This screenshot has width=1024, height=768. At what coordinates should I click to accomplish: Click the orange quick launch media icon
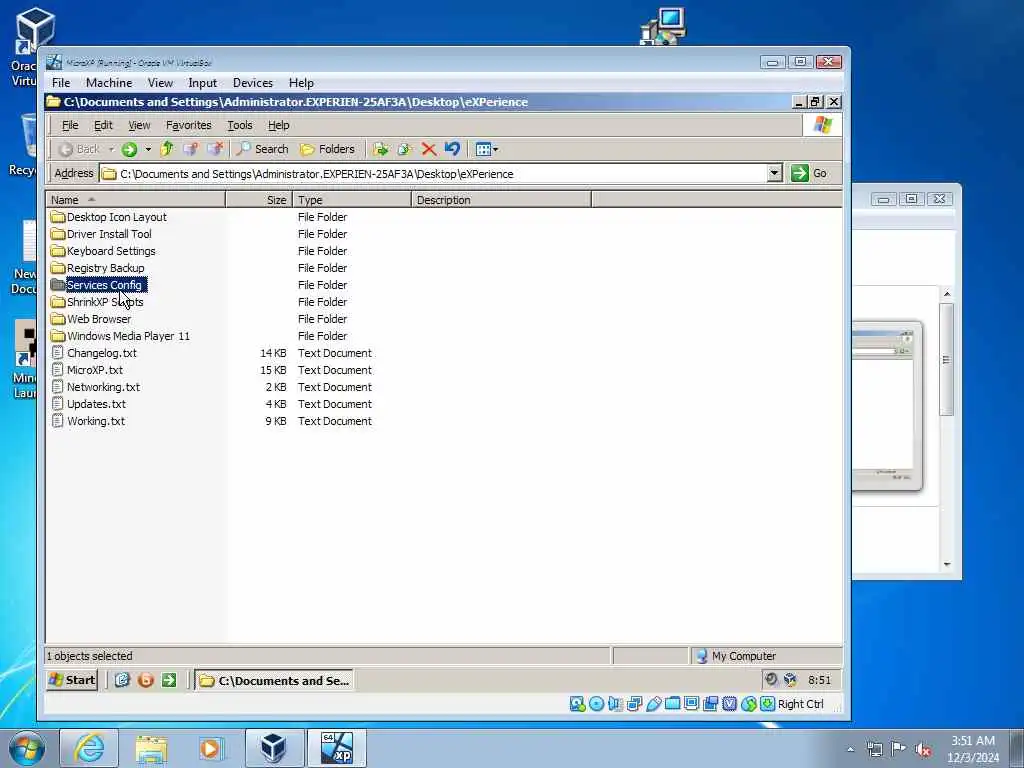pos(146,680)
